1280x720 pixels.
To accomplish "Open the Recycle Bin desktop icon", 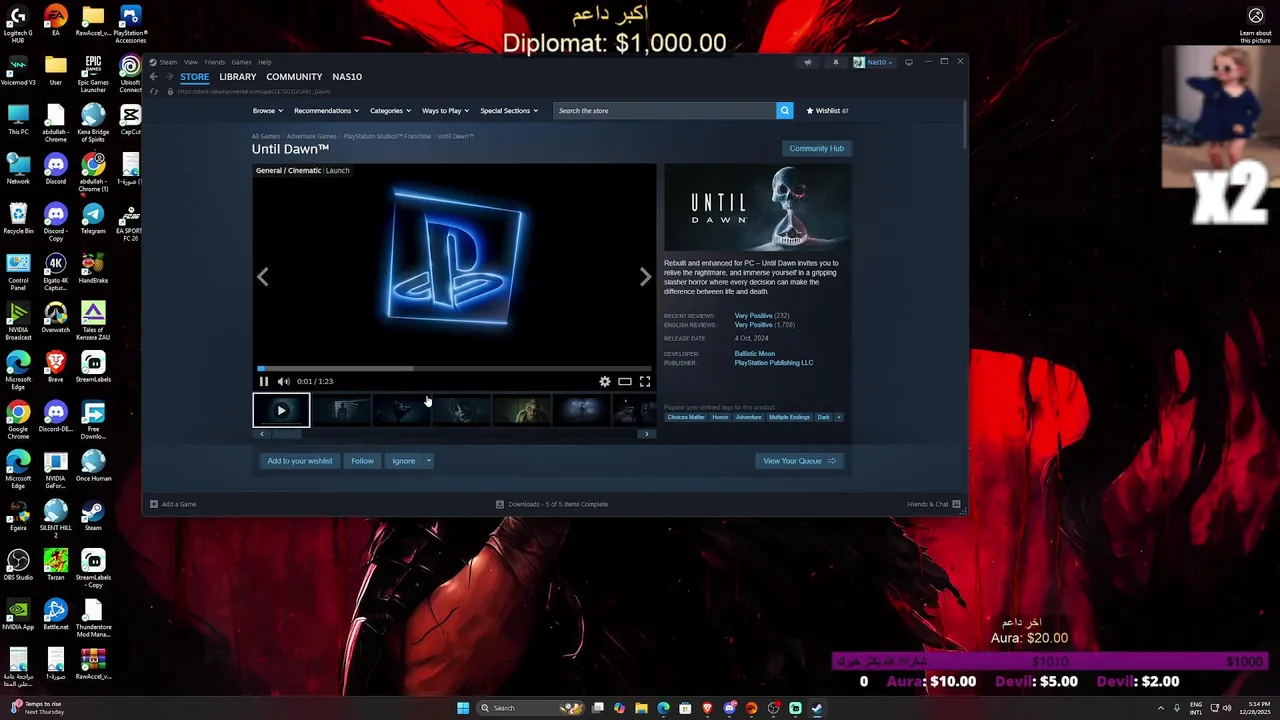I will [x=18, y=217].
